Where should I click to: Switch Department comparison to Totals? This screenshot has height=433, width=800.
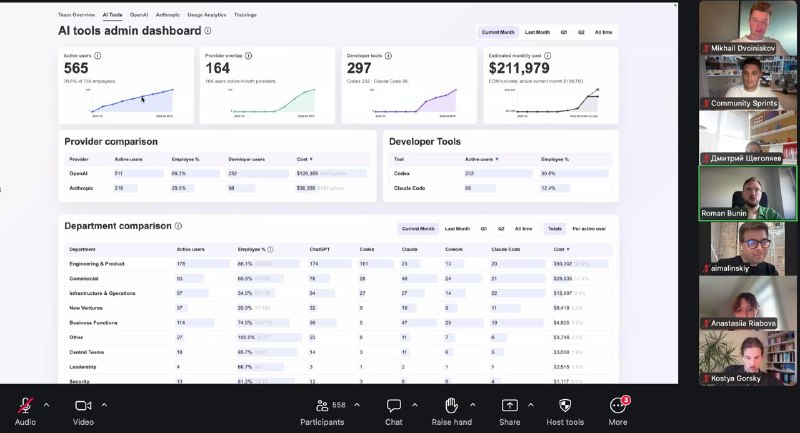pyautogui.click(x=555, y=228)
